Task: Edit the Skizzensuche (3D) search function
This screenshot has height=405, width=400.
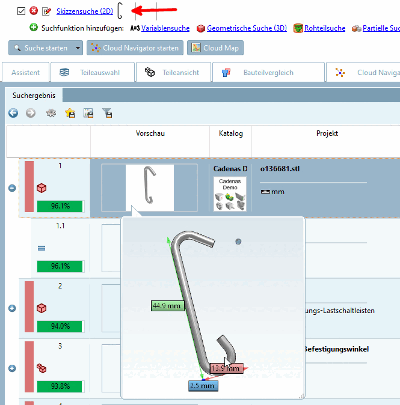Action: pos(46,11)
